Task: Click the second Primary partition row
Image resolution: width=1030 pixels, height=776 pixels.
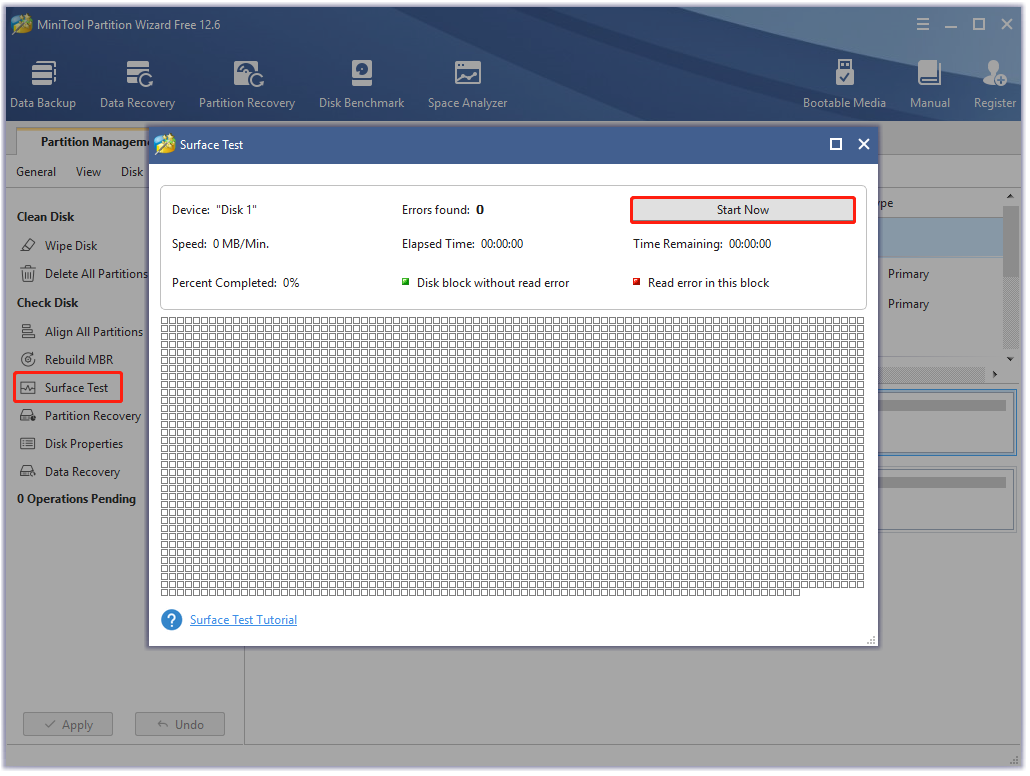Action: coord(908,304)
